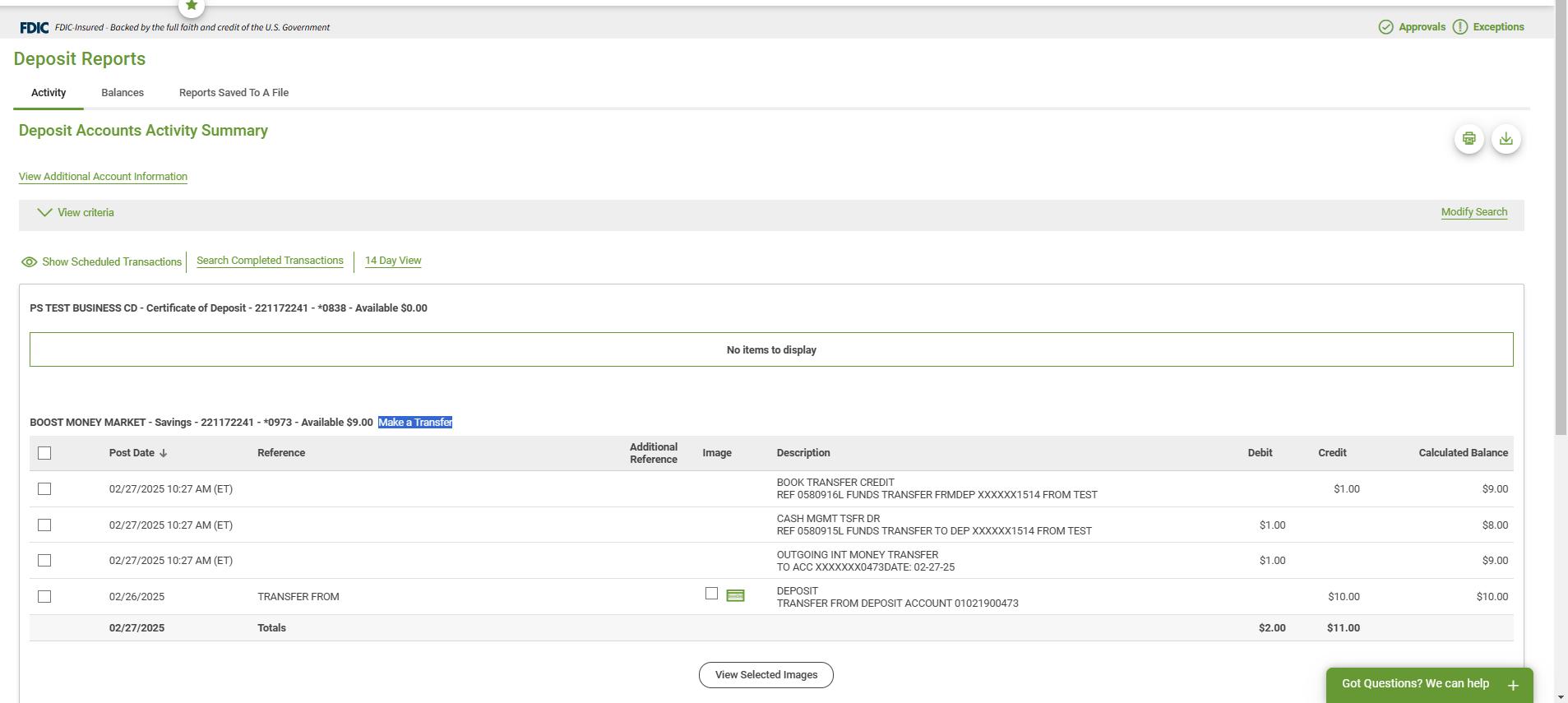Click the plus icon on help widget

click(1512, 685)
